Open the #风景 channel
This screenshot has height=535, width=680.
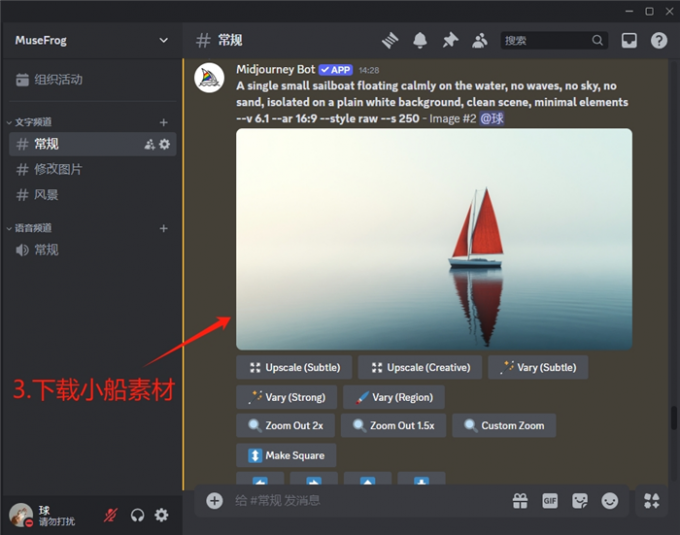point(92,195)
